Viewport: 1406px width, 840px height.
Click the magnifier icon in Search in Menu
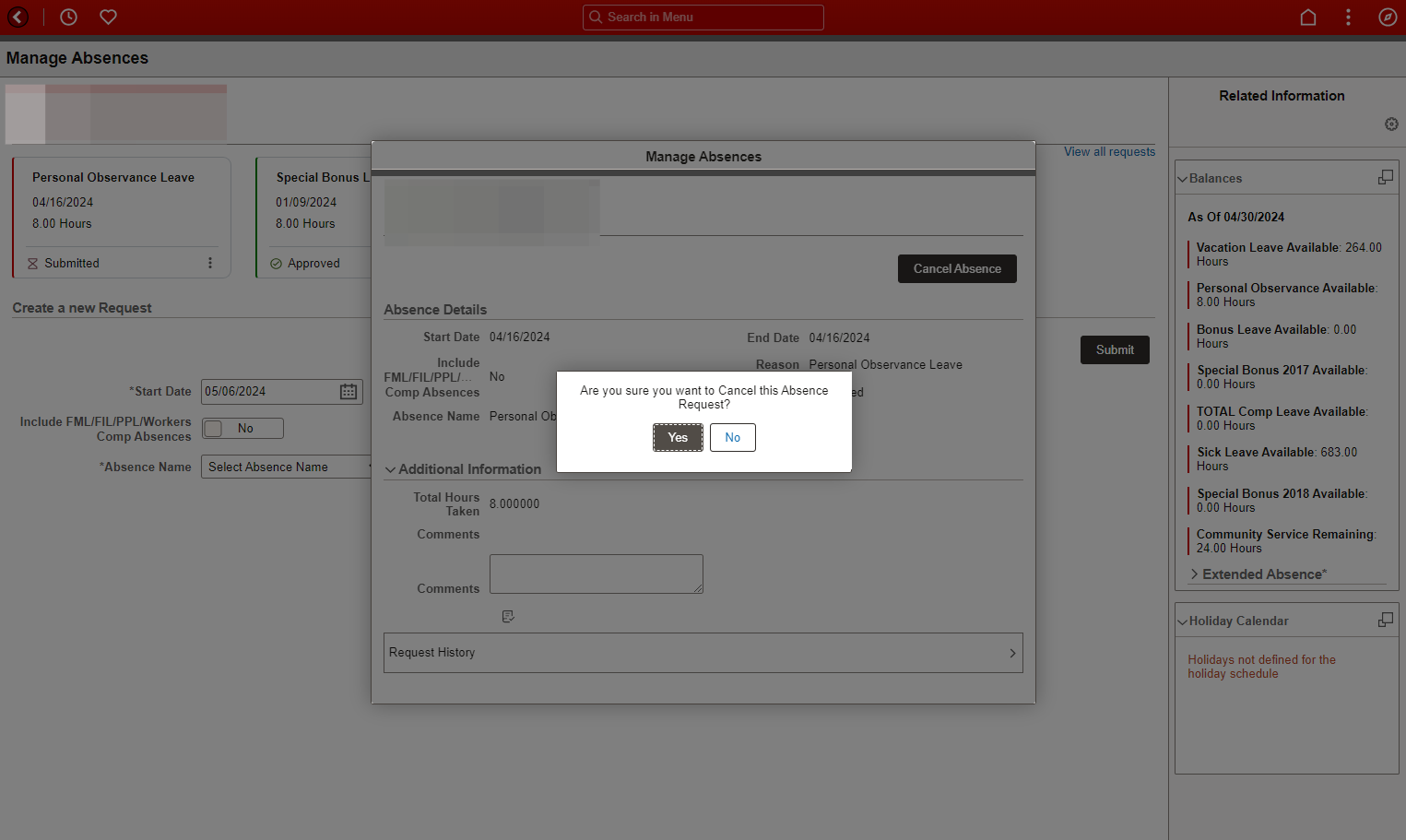(x=596, y=17)
